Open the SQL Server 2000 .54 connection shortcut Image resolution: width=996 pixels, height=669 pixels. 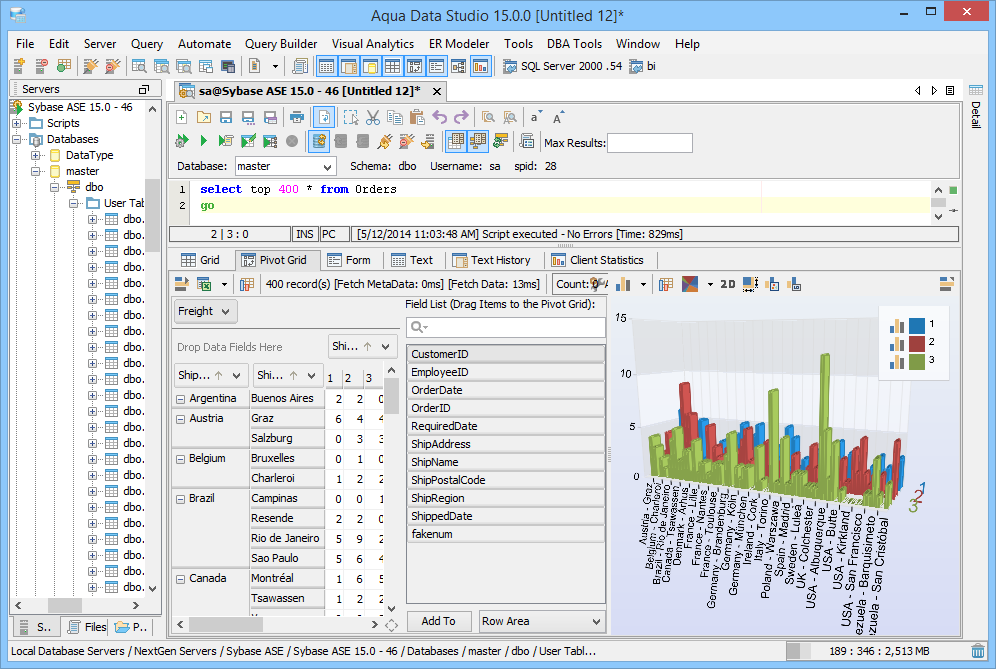(562, 66)
